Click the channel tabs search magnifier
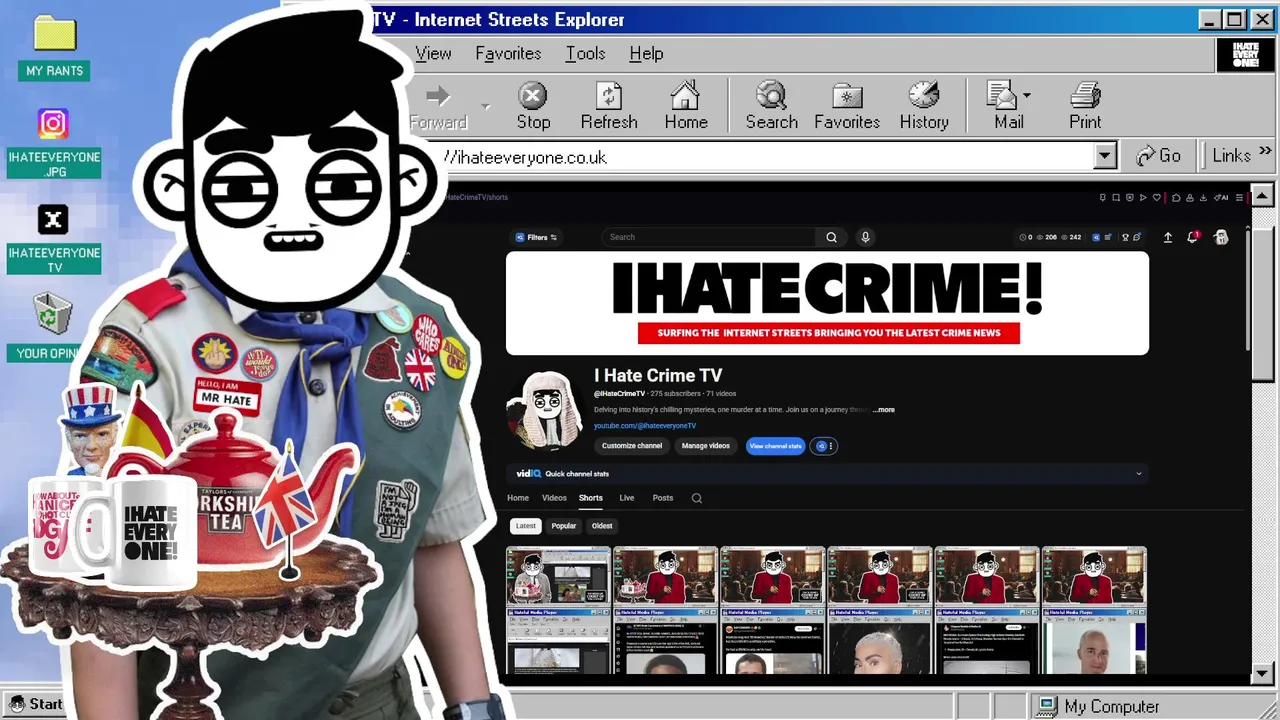 tap(697, 498)
